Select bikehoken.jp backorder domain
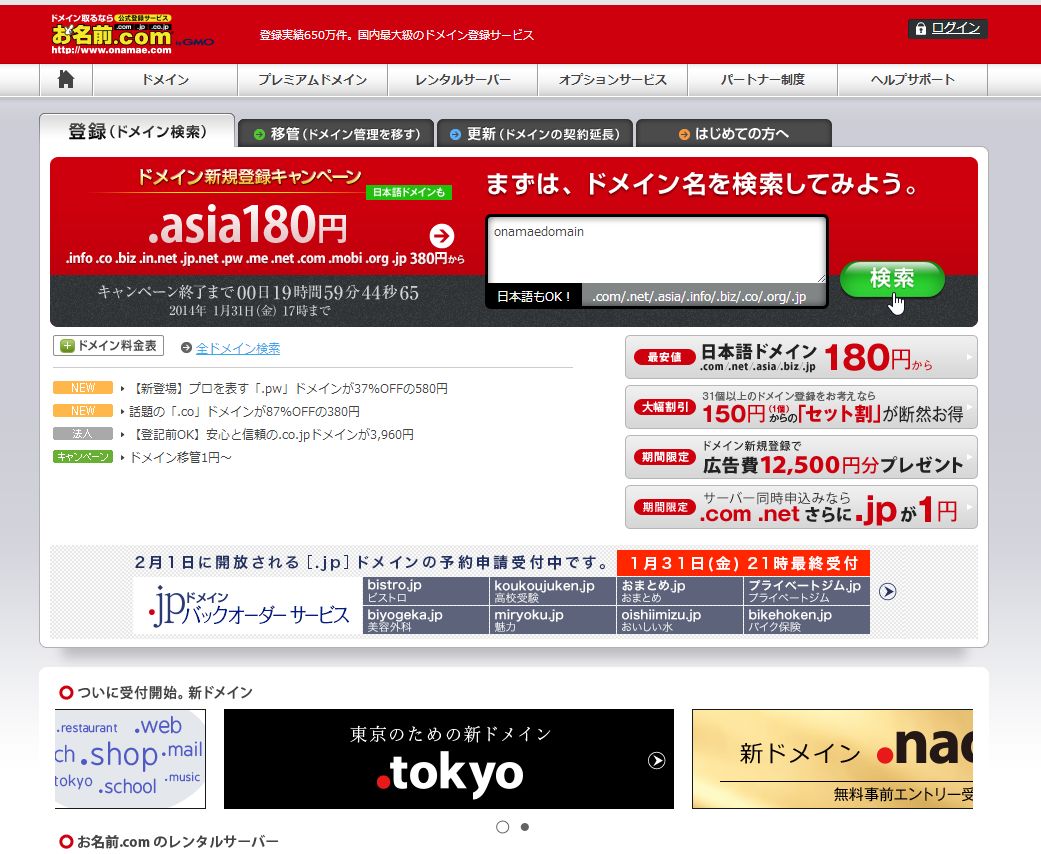This screenshot has height=854, width=1041. (807, 620)
